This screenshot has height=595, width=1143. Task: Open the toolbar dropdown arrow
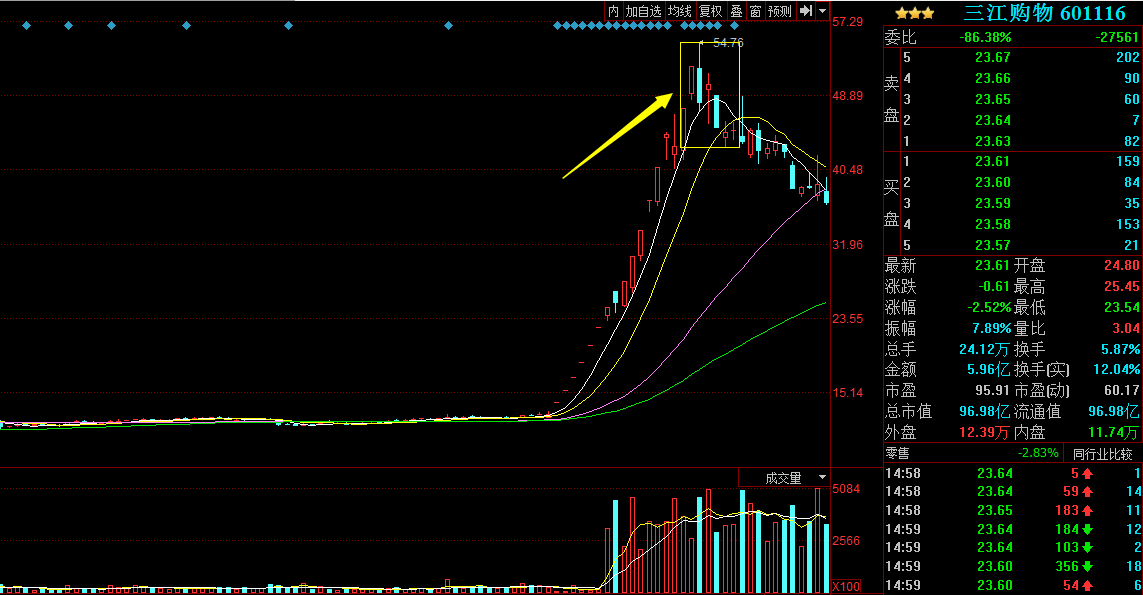pos(822,11)
